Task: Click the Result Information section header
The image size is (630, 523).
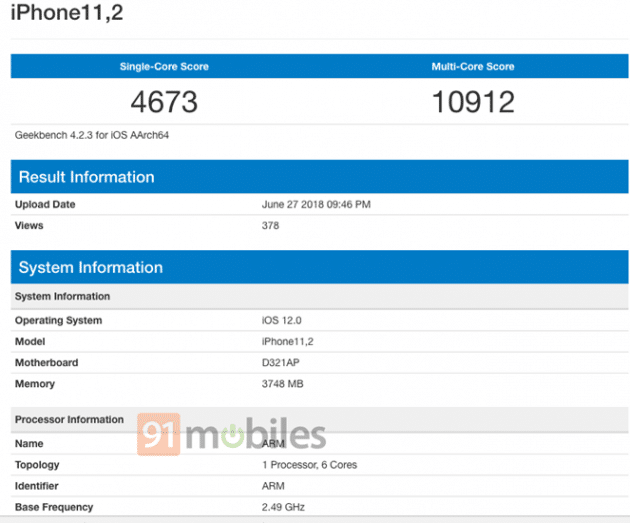Action: 86,177
